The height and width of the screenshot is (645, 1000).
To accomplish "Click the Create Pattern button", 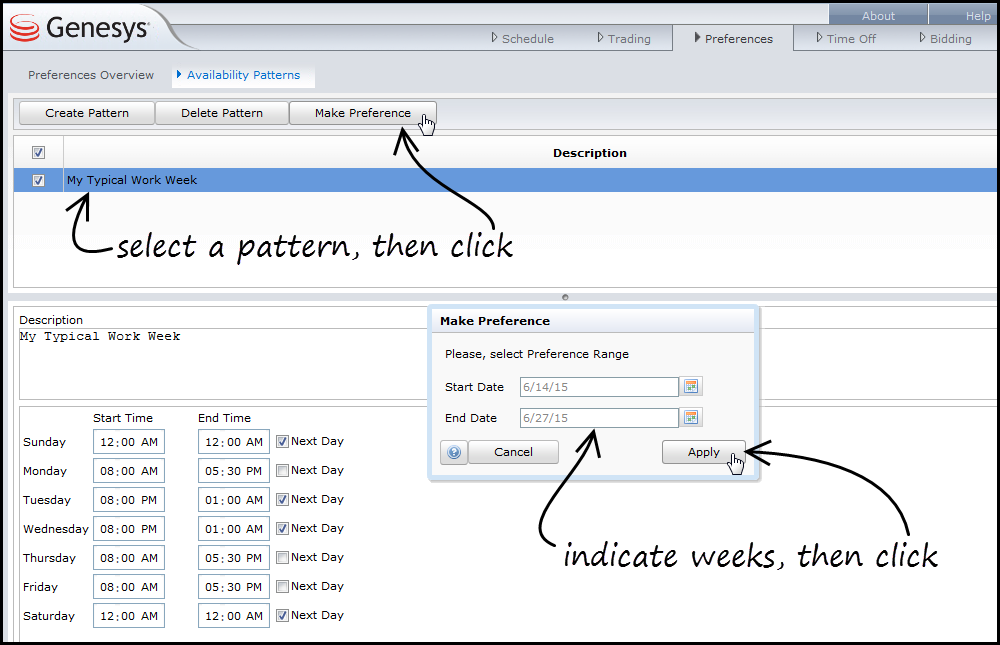I will tap(87, 113).
